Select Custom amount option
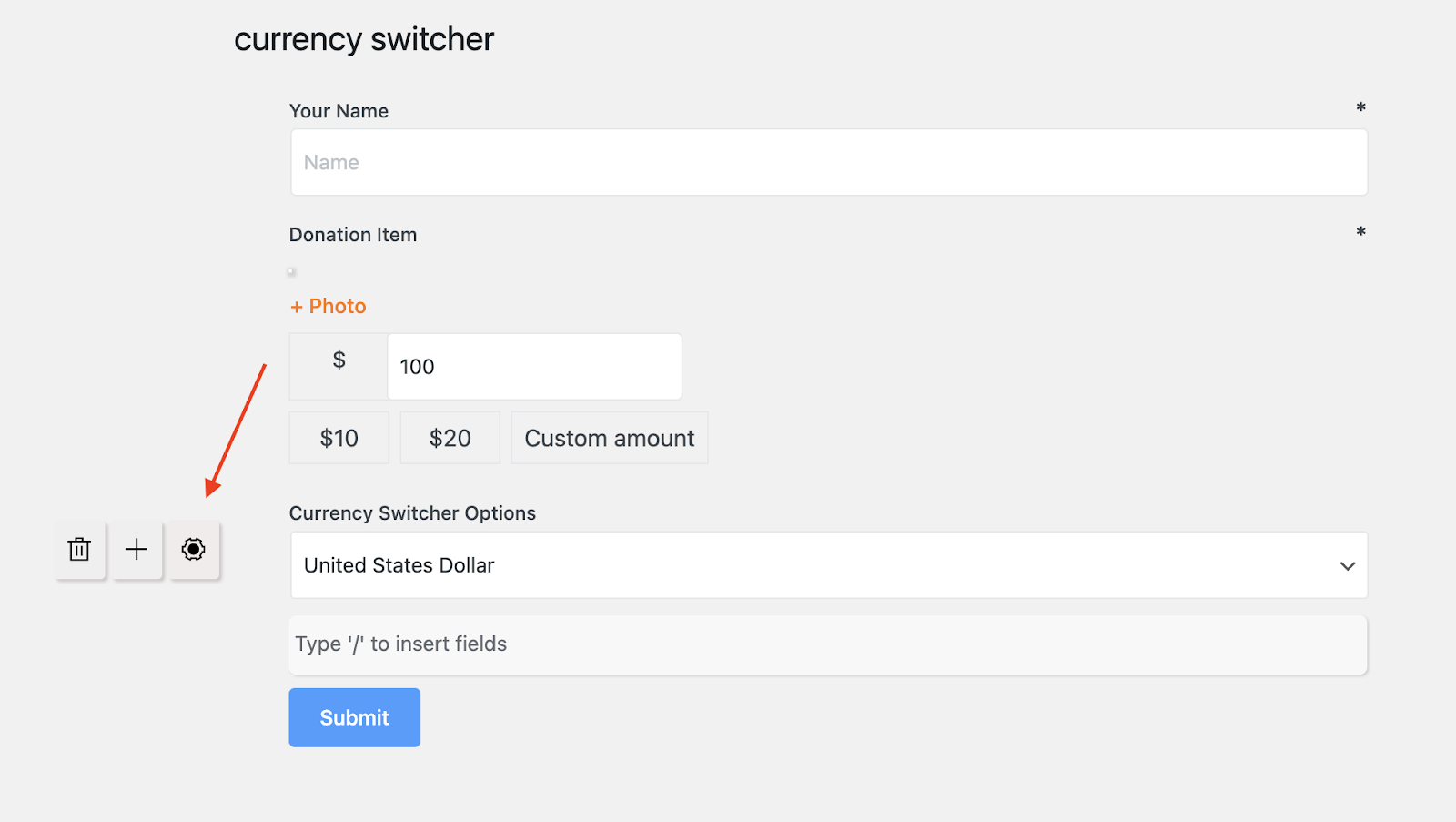1456x822 pixels. click(609, 437)
